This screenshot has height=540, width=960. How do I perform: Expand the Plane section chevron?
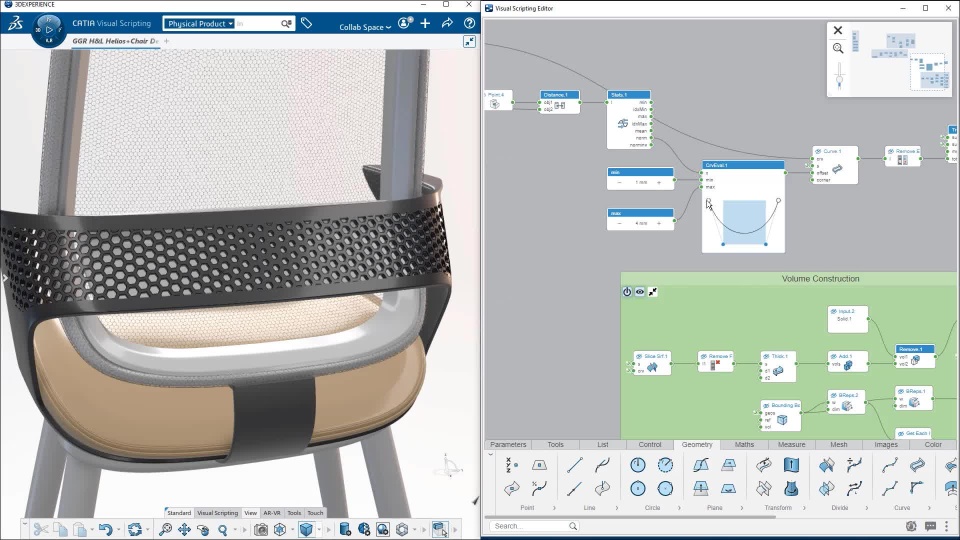click(x=742, y=508)
